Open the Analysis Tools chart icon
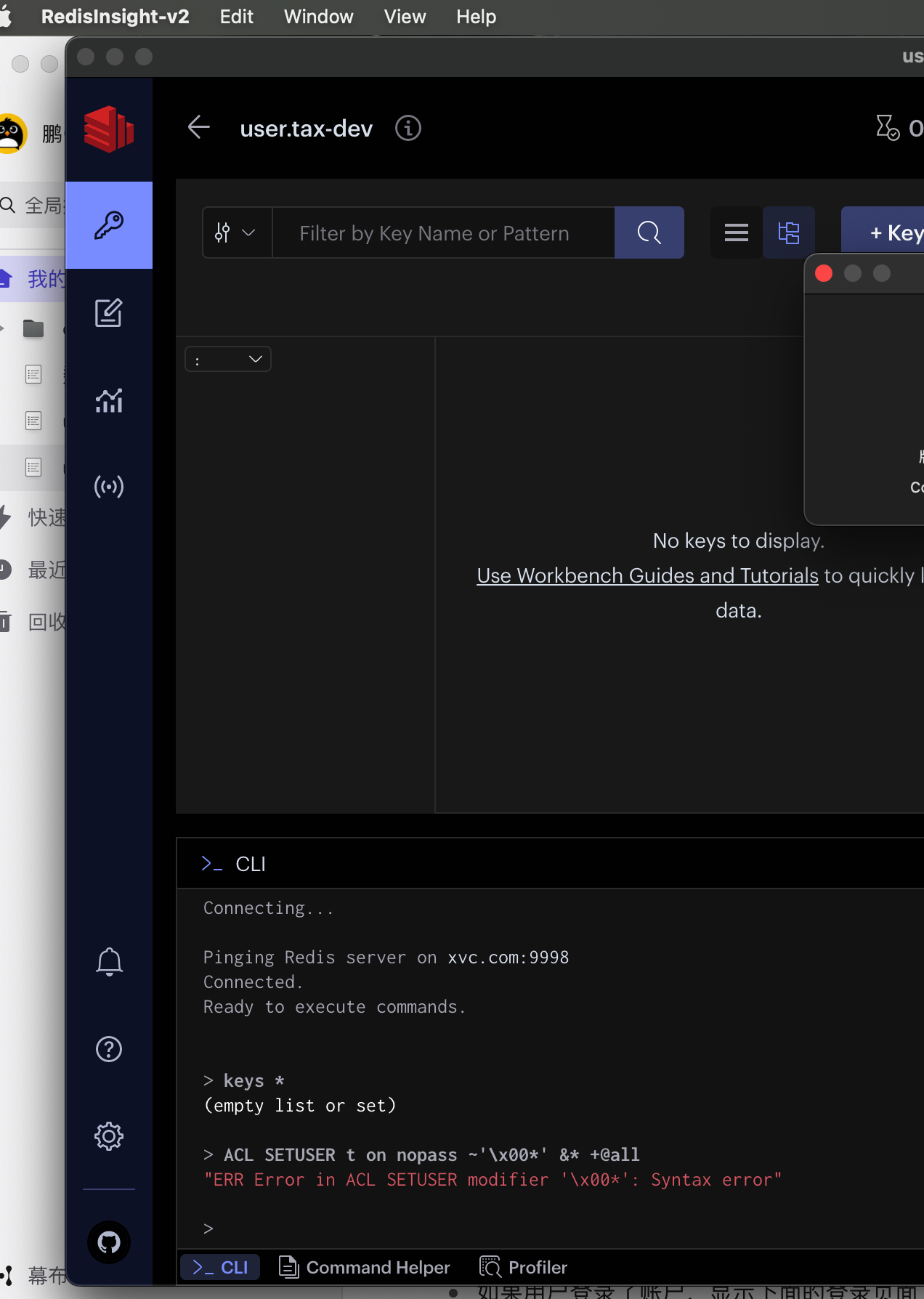 pyautogui.click(x=109, y=400)
